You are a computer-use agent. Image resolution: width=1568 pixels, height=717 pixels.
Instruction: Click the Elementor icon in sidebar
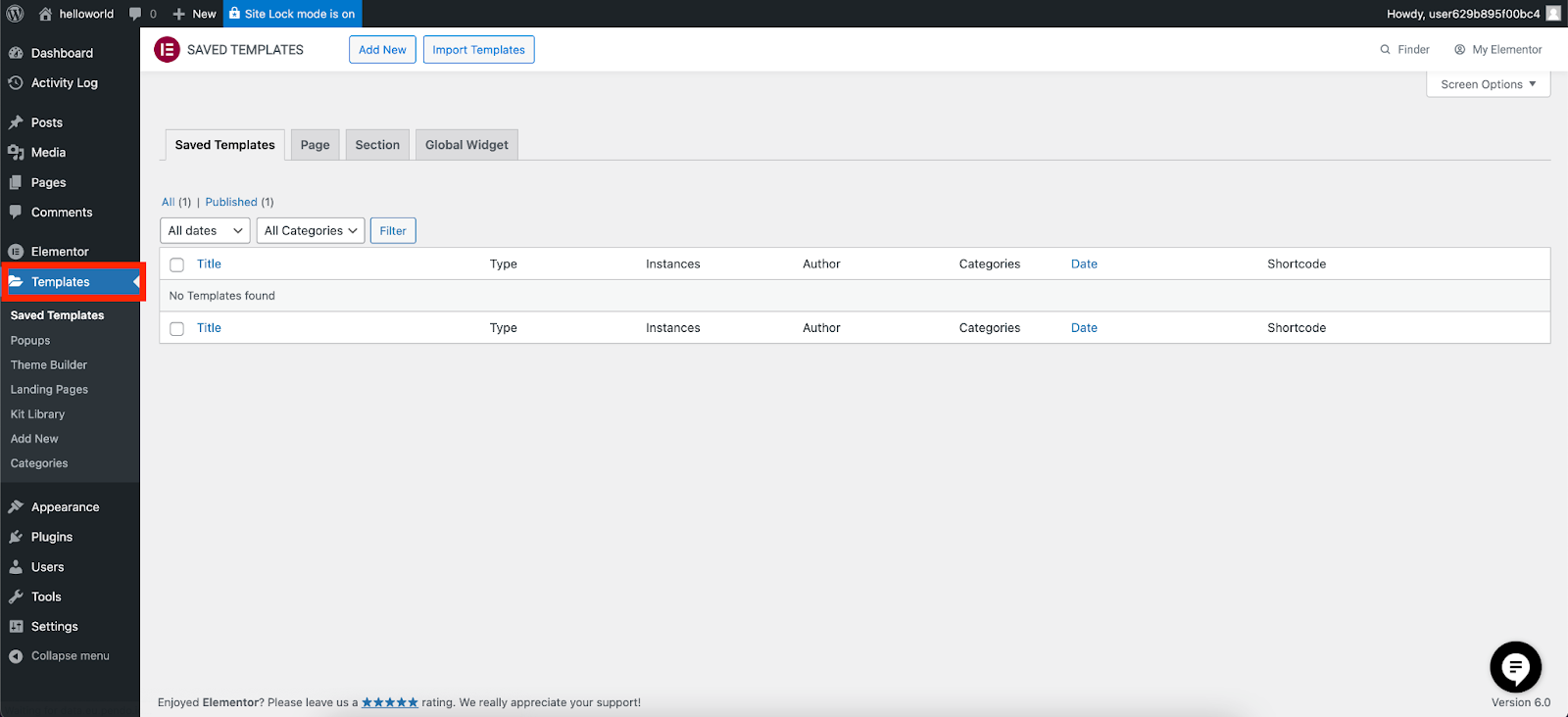[16, 252]
